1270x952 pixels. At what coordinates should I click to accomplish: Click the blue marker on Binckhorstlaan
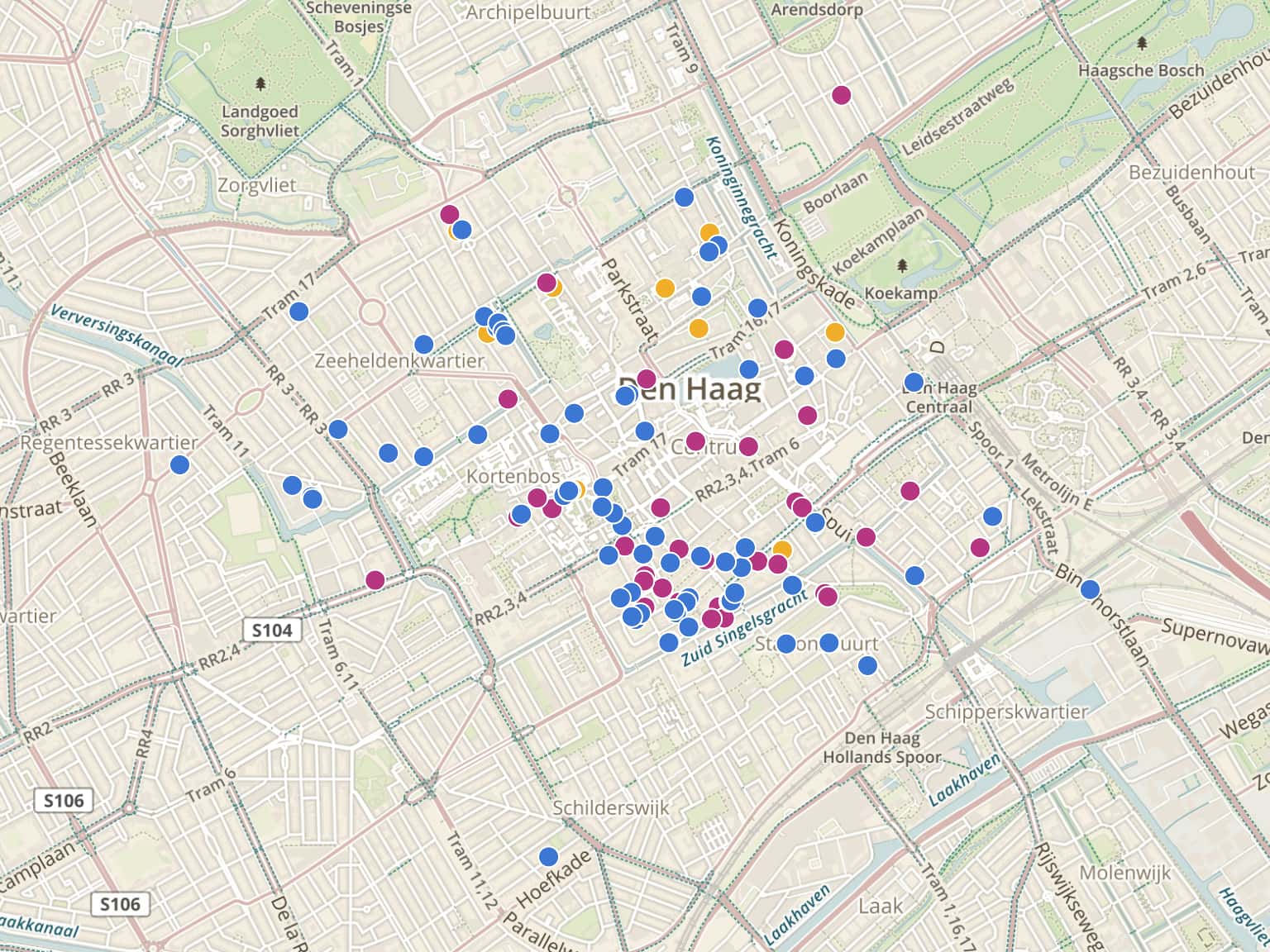[x=1090, y=589]
